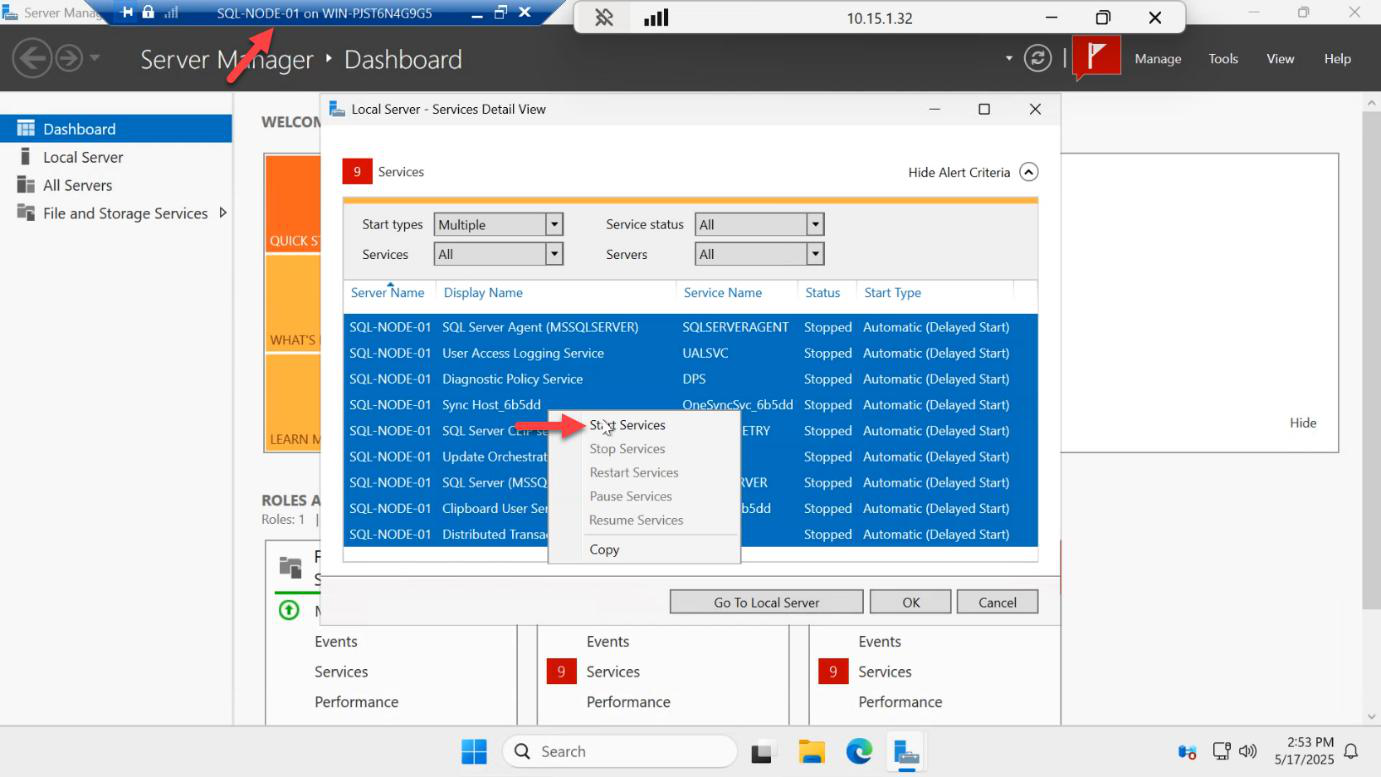
Task: Click the red 9 badge beside Services in the dialog header
Action: click(357, 172)
